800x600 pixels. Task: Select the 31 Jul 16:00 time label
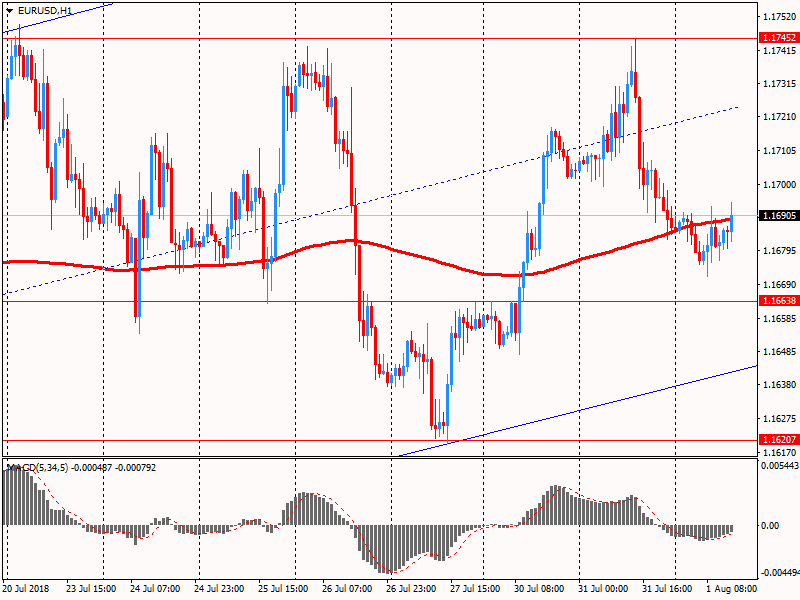(667, 588)
